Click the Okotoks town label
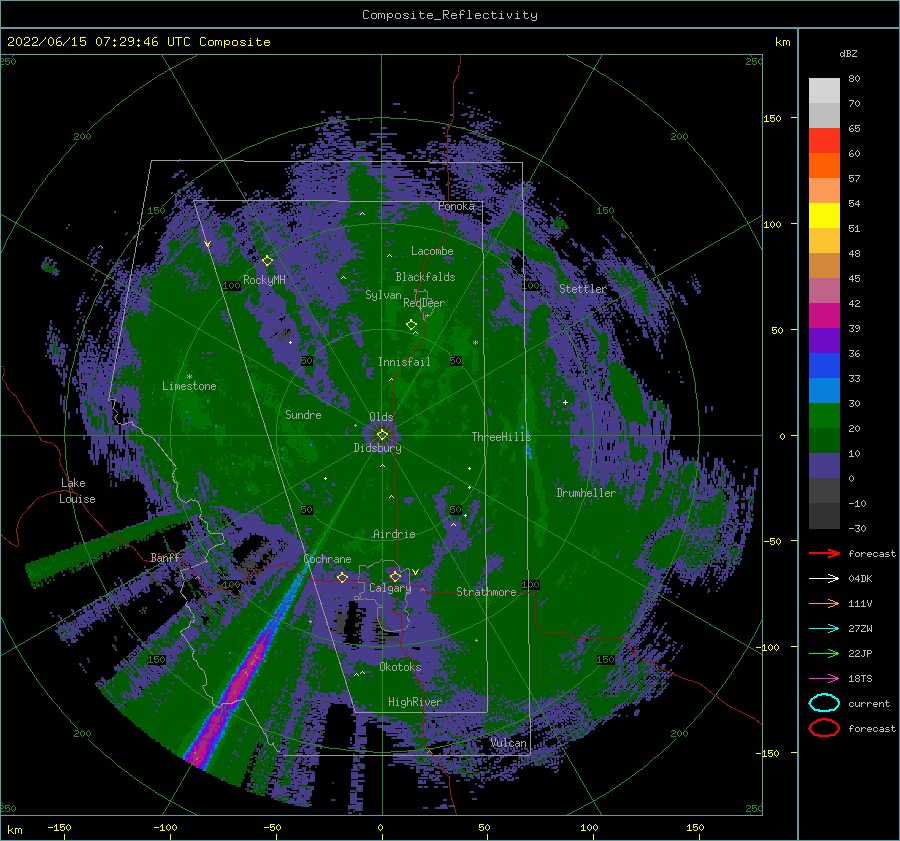The width and height of the screenshot is (900, 841). tap(400, 667)
